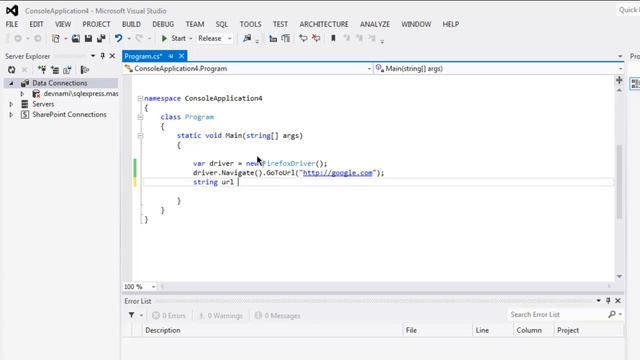The width and height of the screenshot is (640, 360).
Task: Click Connect to Server icon
Action: coord(55,70)
